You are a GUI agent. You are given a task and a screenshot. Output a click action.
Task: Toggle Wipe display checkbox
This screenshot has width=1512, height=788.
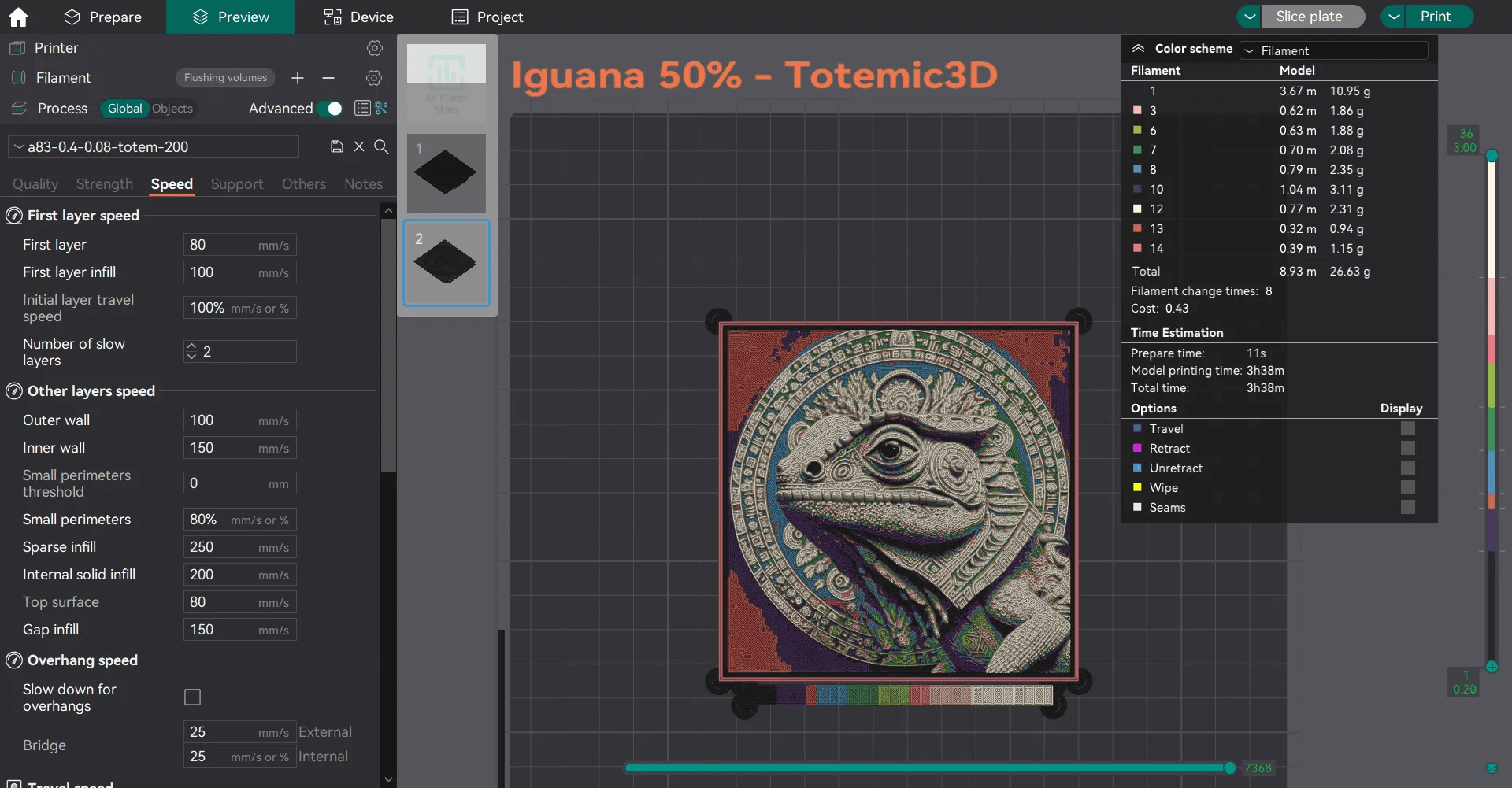pos(1408,488)
